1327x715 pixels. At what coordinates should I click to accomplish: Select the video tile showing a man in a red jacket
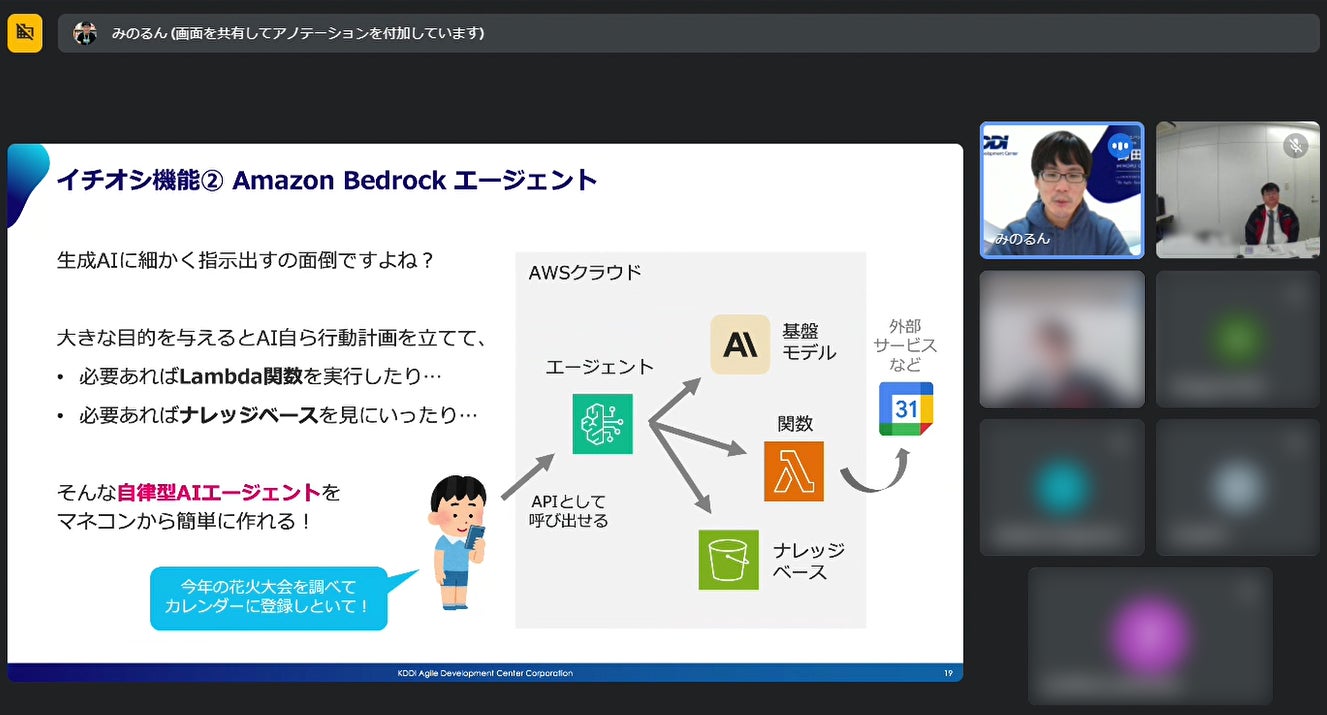[1238, 190]
